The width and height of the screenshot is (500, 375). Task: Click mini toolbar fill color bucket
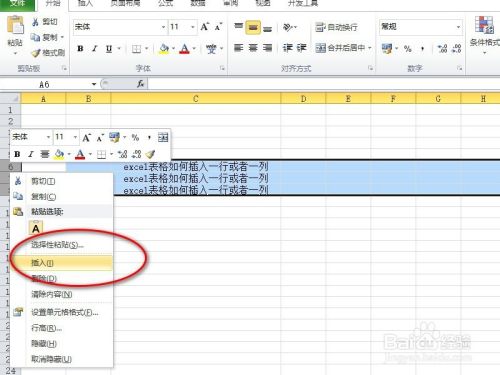point(59,154)
